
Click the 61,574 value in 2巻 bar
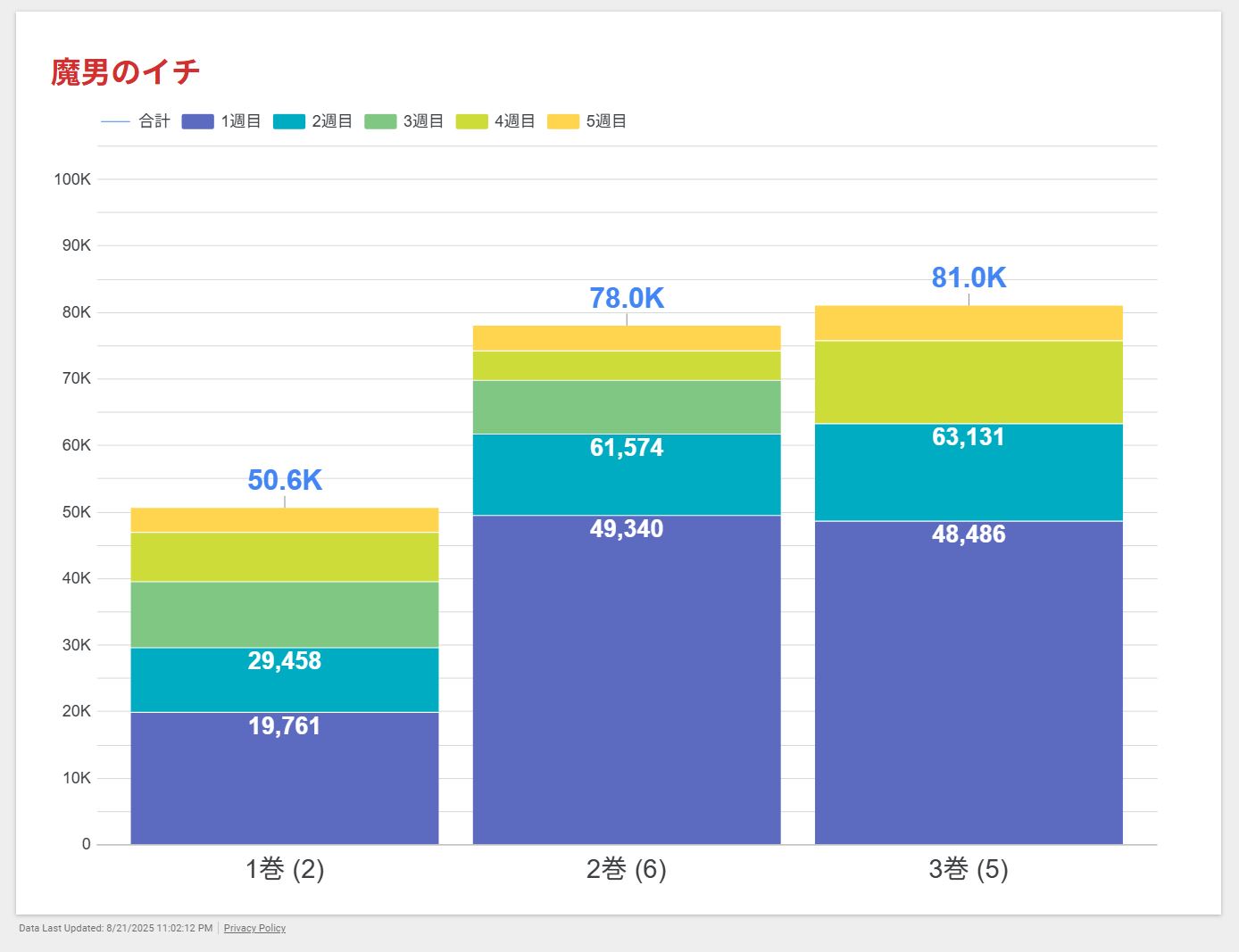(x=627, y=448)
